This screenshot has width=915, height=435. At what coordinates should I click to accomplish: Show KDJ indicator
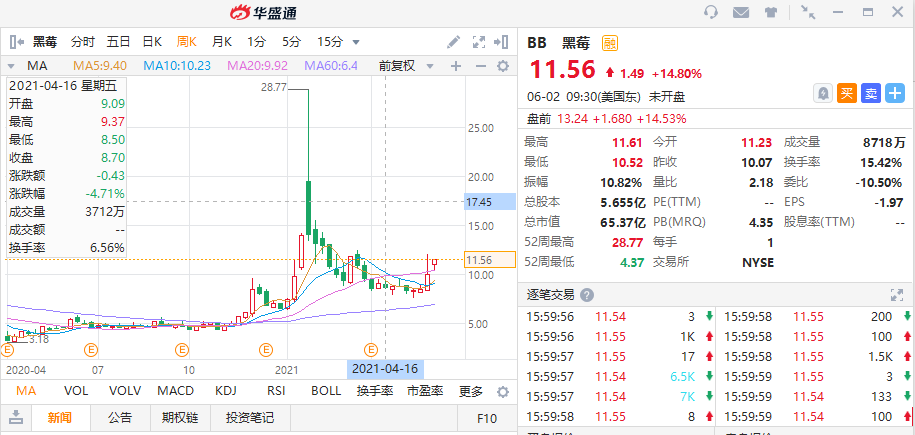click(x=228, y=391)
